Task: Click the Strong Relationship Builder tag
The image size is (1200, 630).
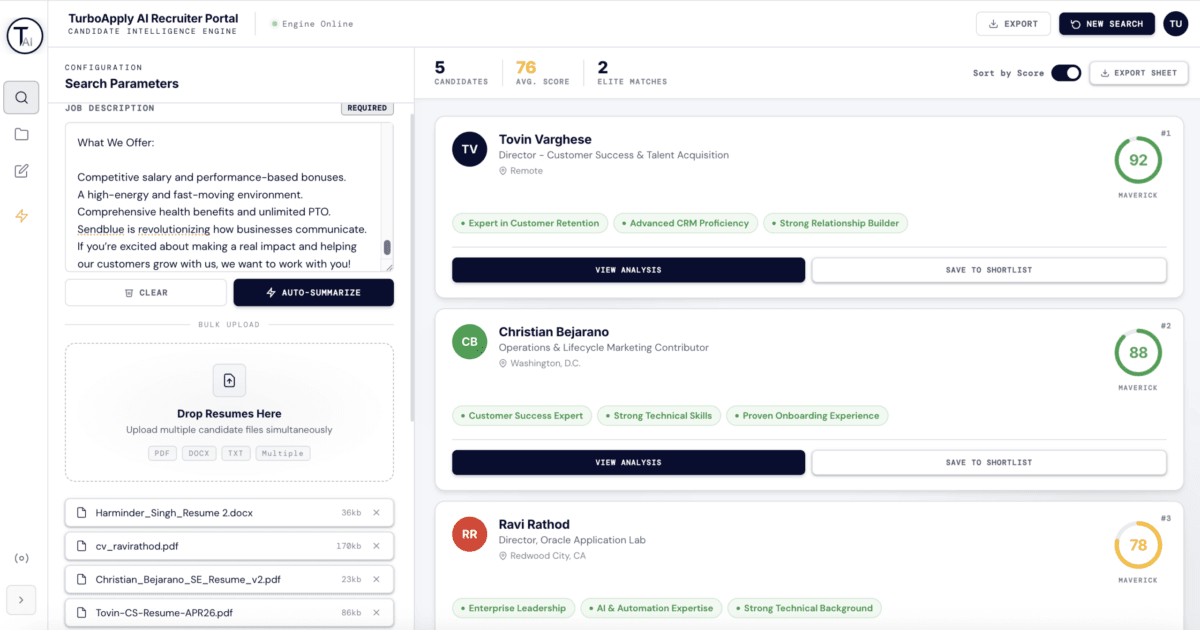Action: click(x=835, y=223)
